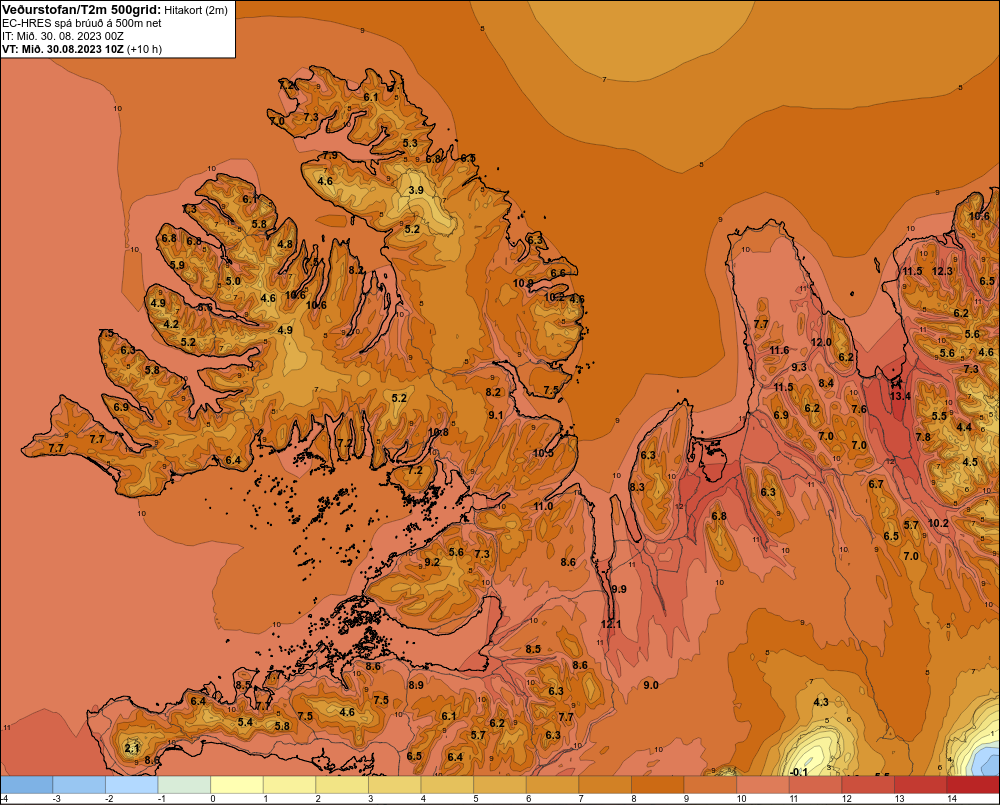
Task: Click the 9.3 temperature value
Action: [799, 367]
